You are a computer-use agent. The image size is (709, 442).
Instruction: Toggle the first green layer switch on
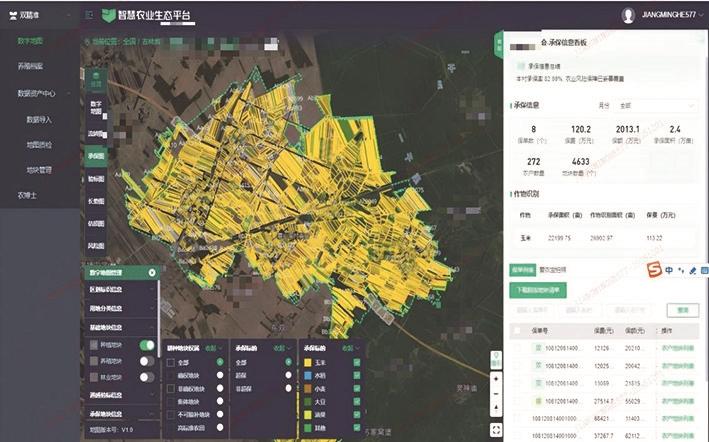click(147, 345)
